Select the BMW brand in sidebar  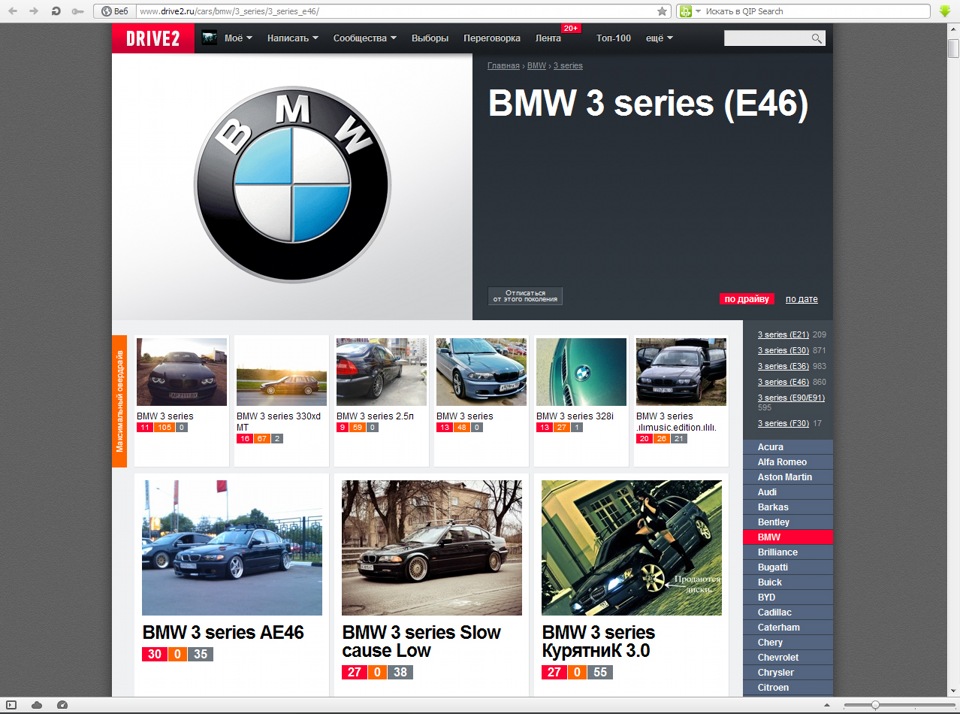pyautogui.click(x=788, y=537)
